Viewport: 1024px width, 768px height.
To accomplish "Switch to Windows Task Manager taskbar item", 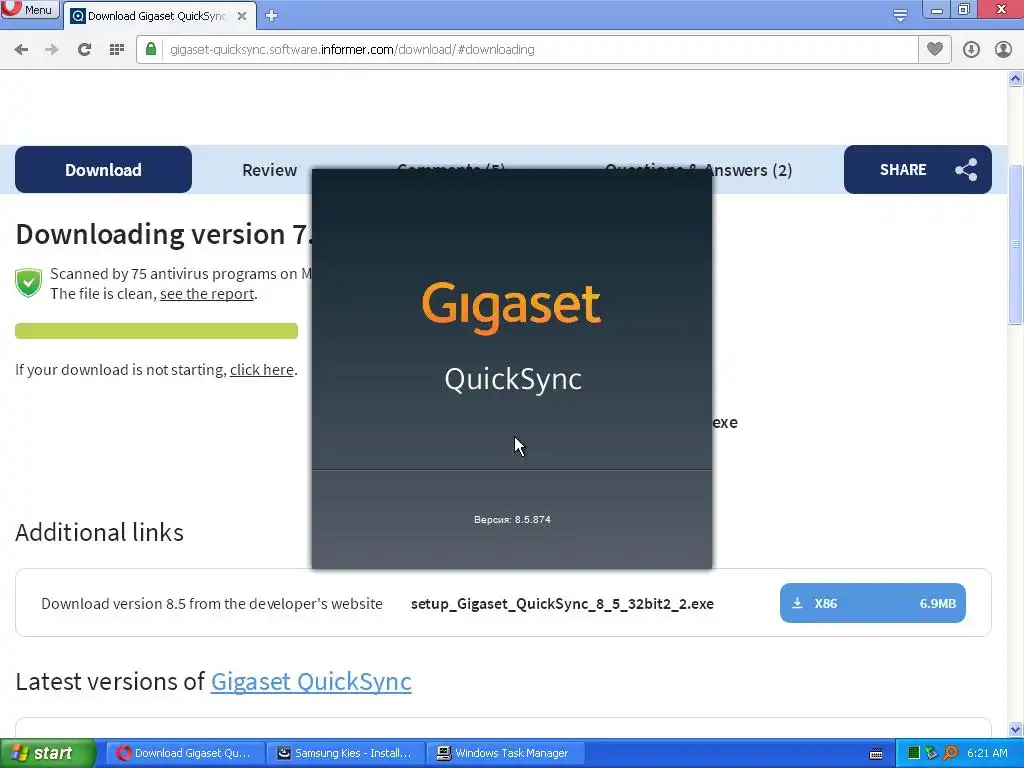I will [x=505, y=753].
